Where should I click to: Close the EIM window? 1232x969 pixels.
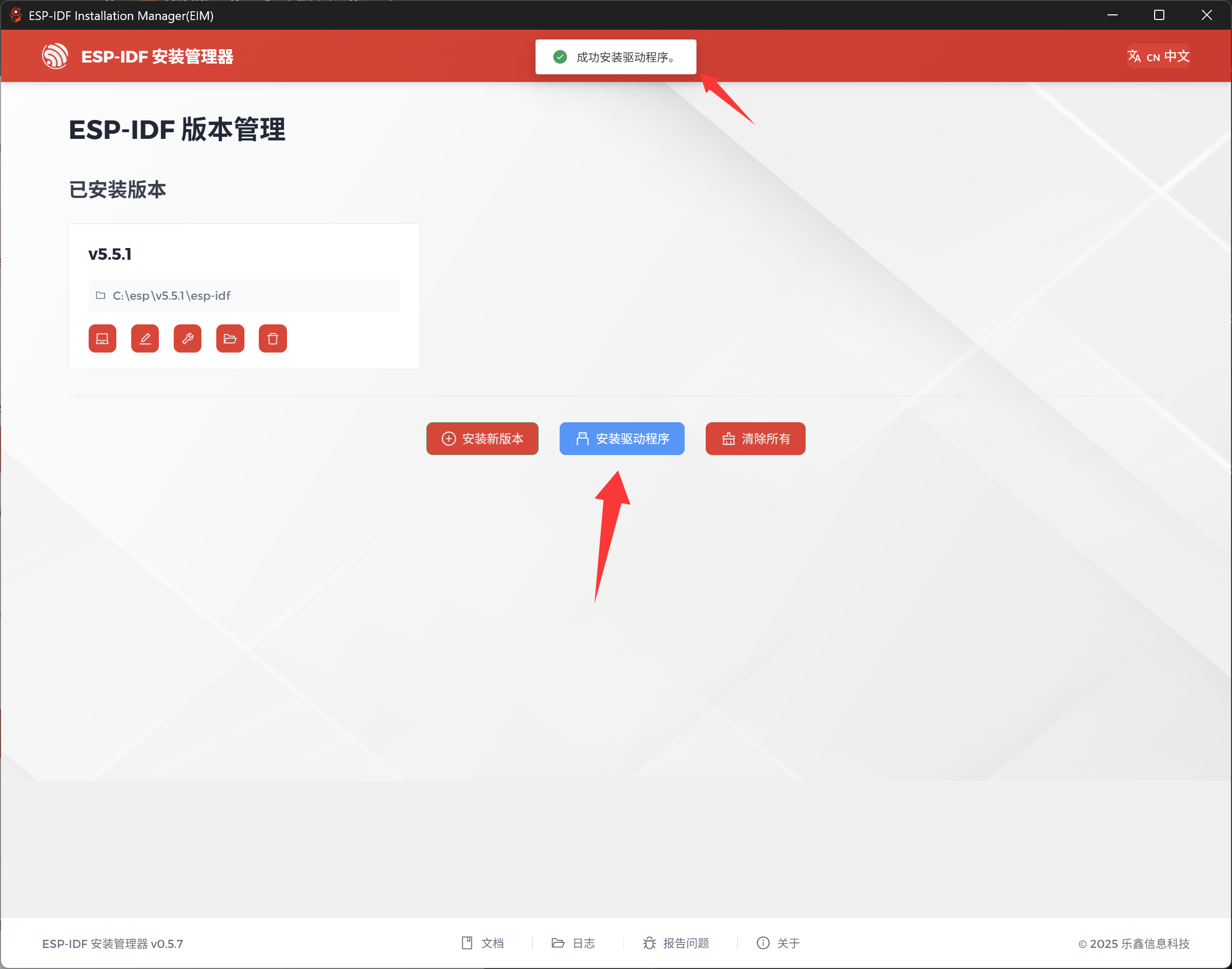coord(1206,15)
